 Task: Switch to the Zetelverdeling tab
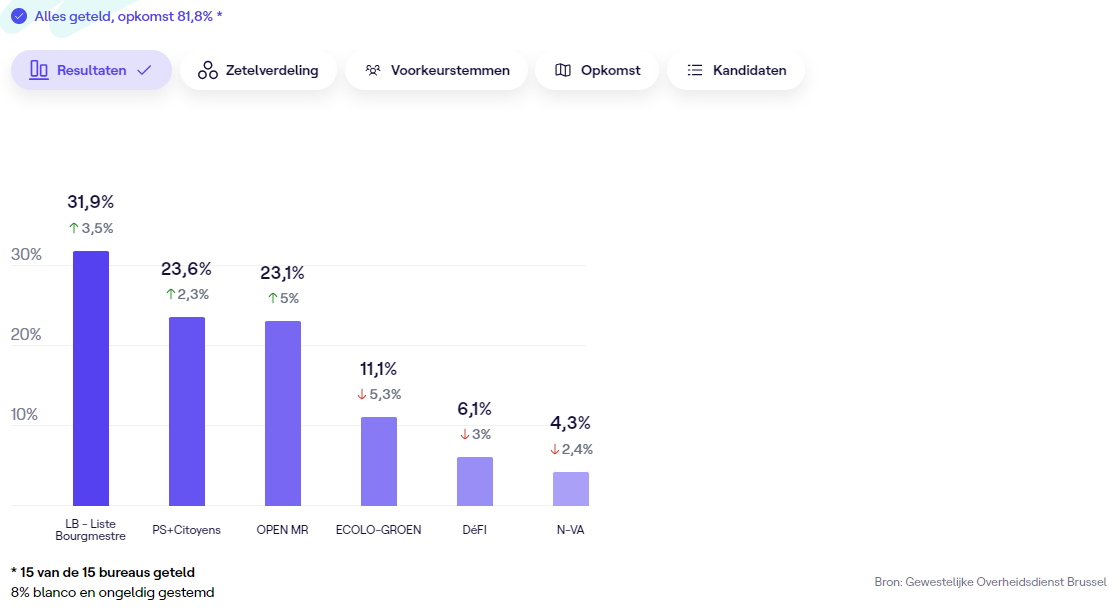coord(258,70)
